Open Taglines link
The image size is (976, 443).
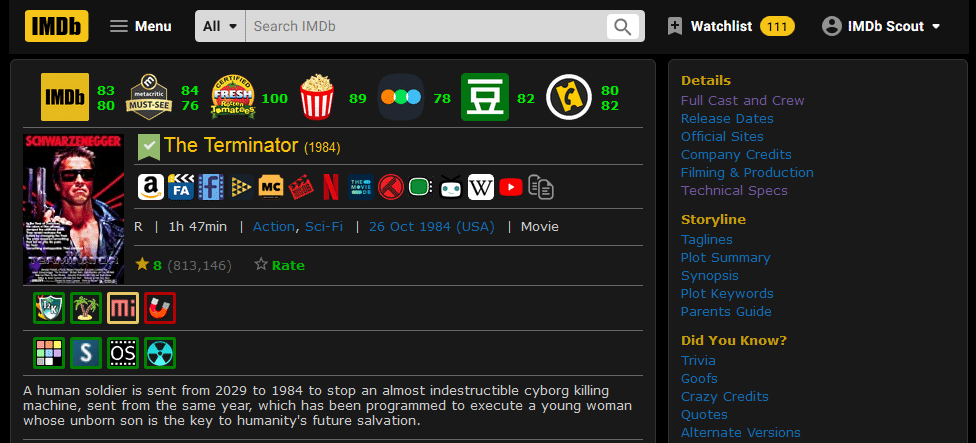706,240
